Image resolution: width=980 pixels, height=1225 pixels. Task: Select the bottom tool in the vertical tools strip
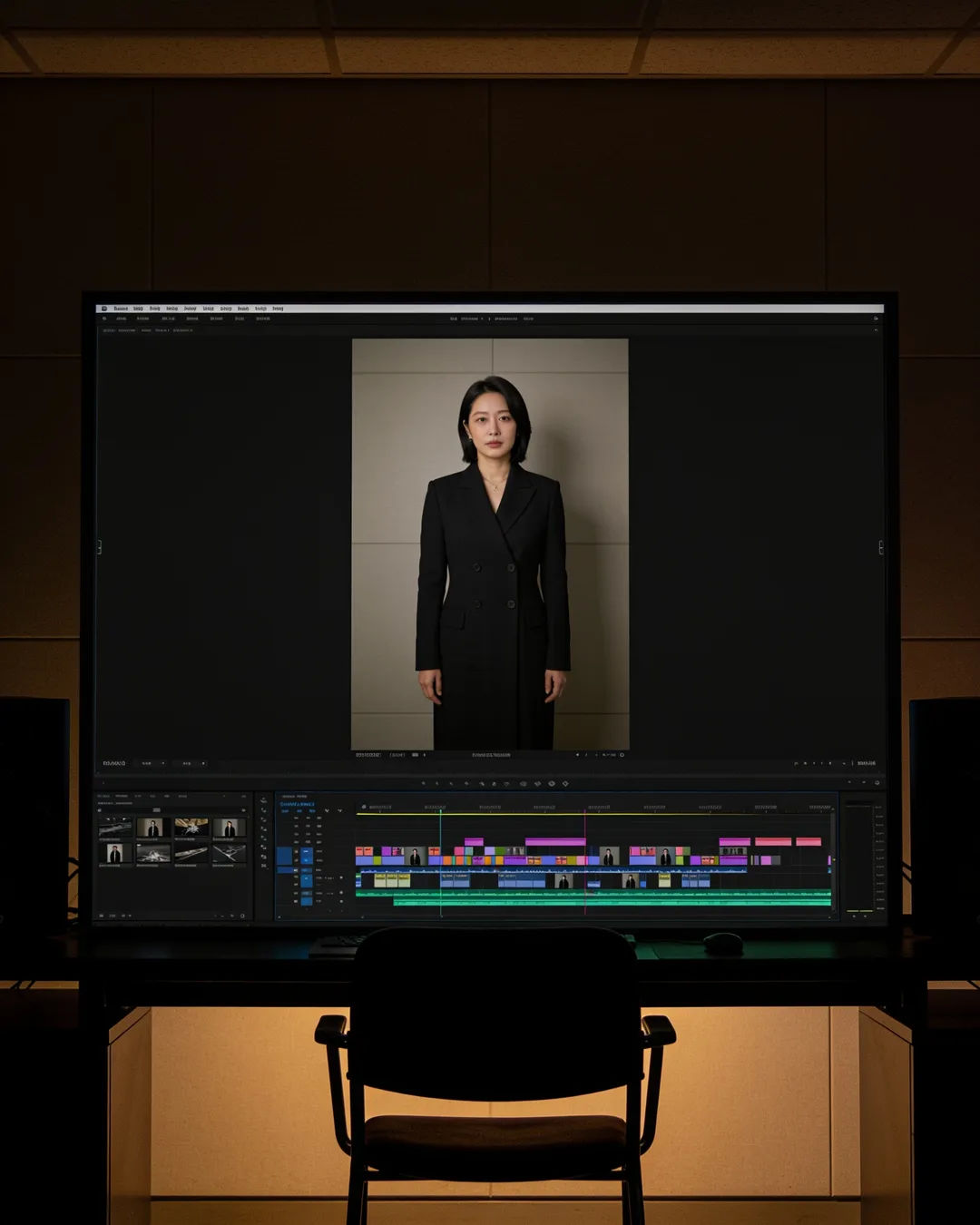264,866
